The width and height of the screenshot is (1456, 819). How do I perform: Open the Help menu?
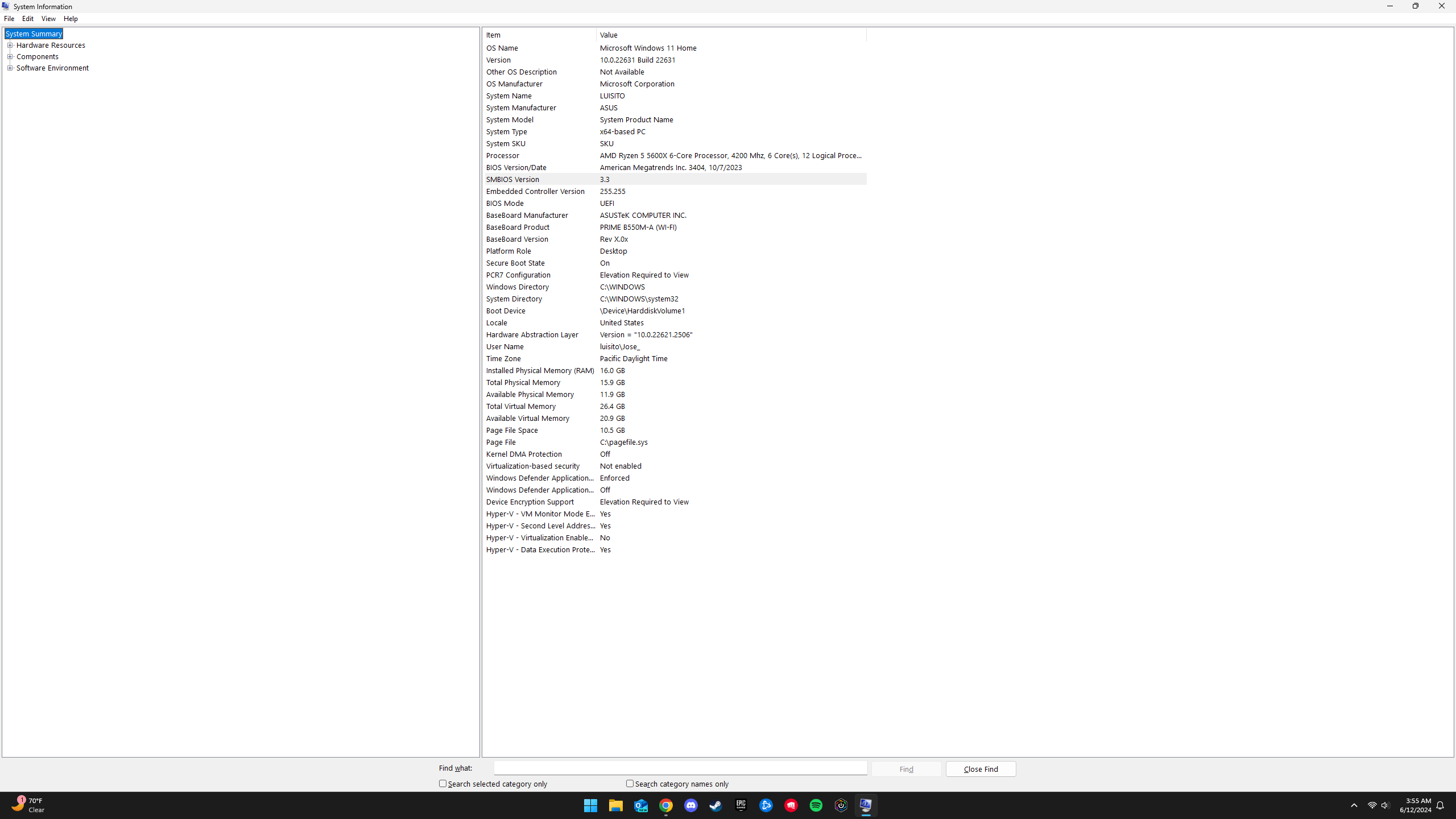pyautogui.click(x=71, y=19)
